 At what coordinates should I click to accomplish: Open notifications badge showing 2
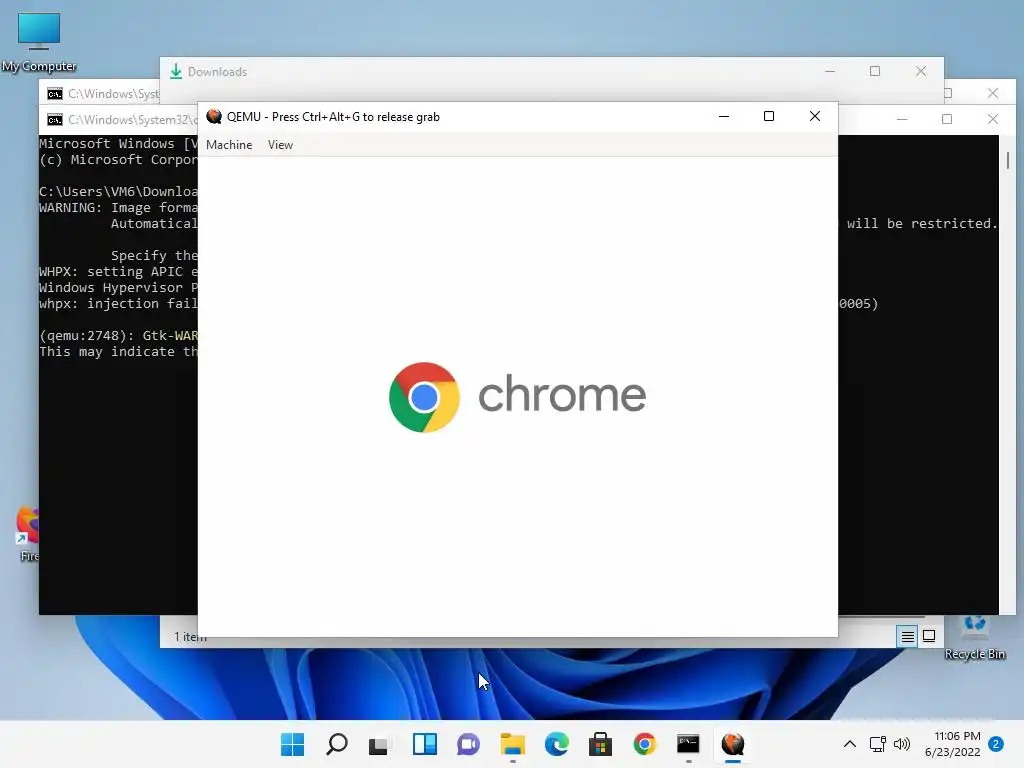point(996,744)
